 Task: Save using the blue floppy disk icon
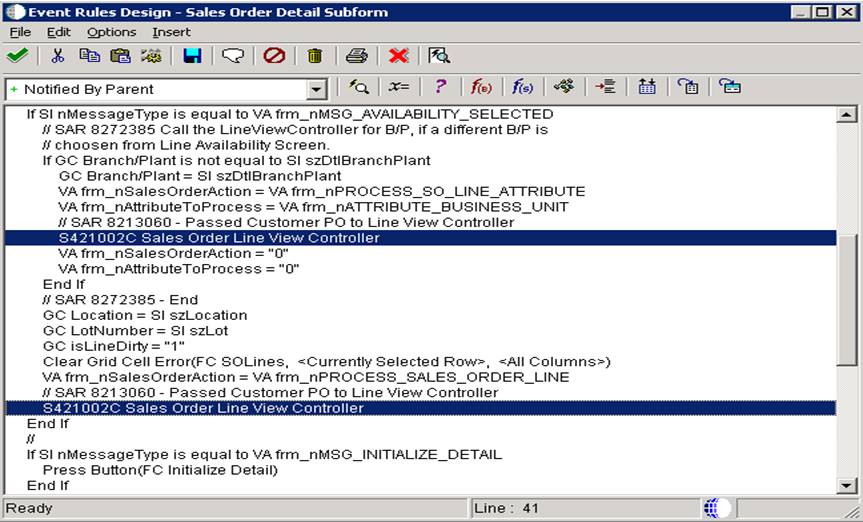192,56
